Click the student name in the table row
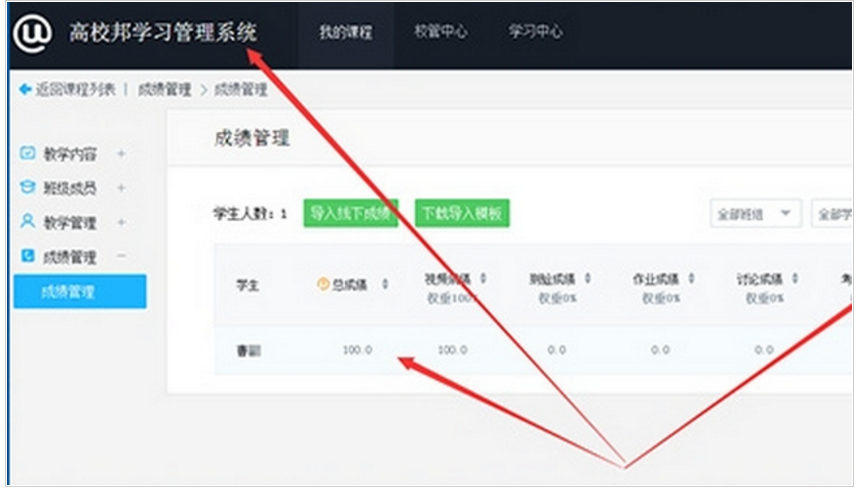 point(248,351)
